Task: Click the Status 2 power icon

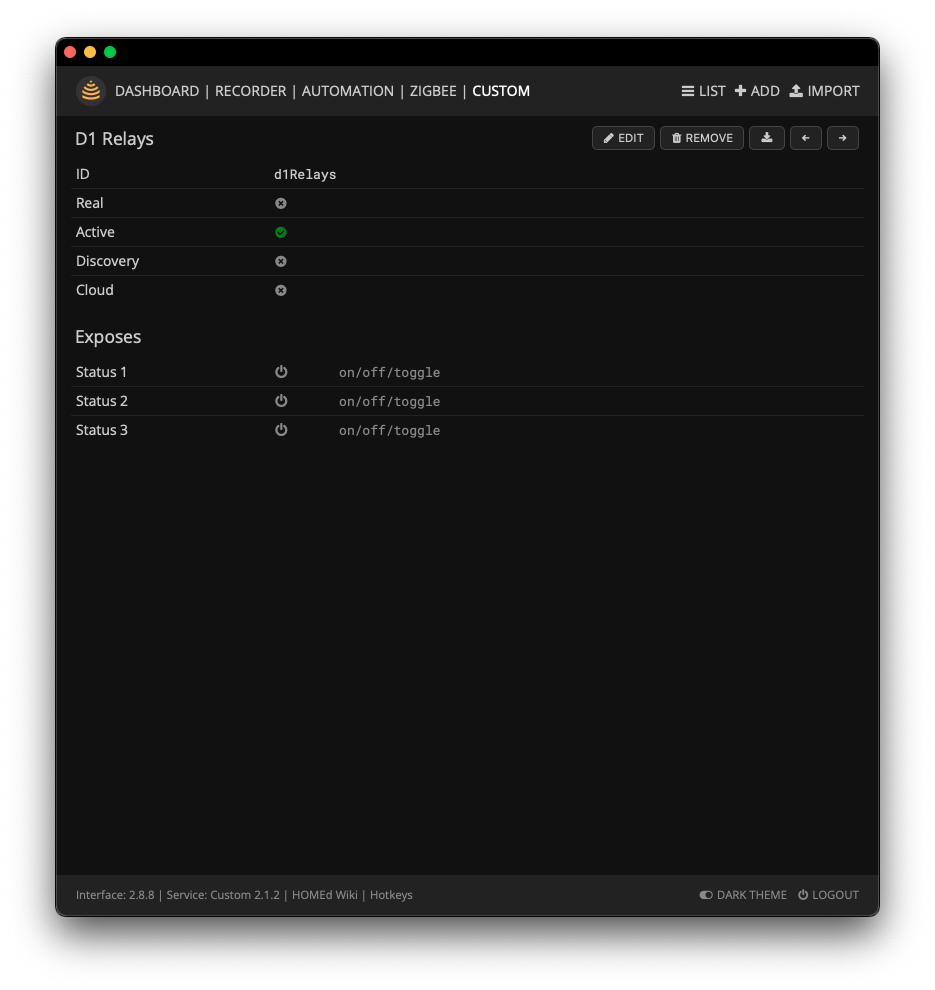Action: point(281,401)
